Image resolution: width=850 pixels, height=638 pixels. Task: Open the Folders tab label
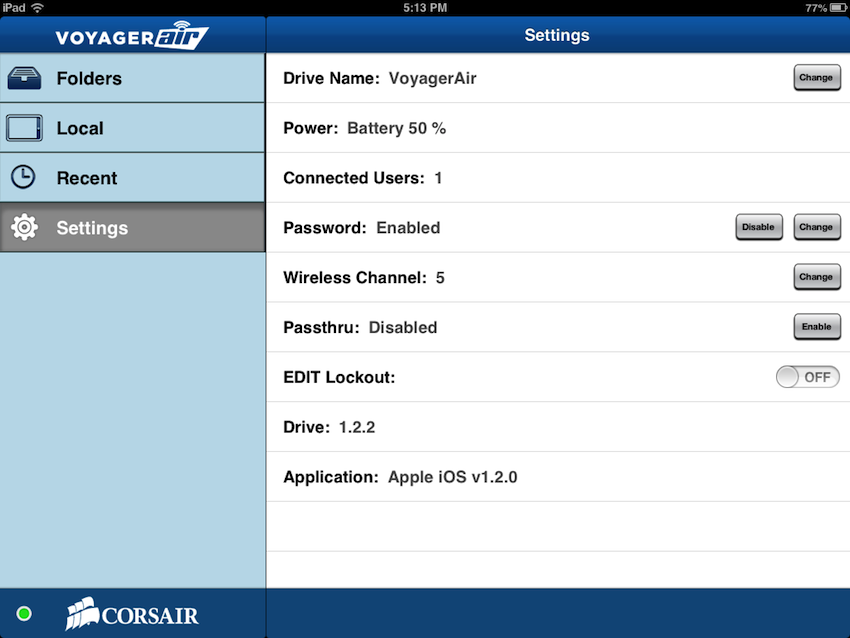89,79
